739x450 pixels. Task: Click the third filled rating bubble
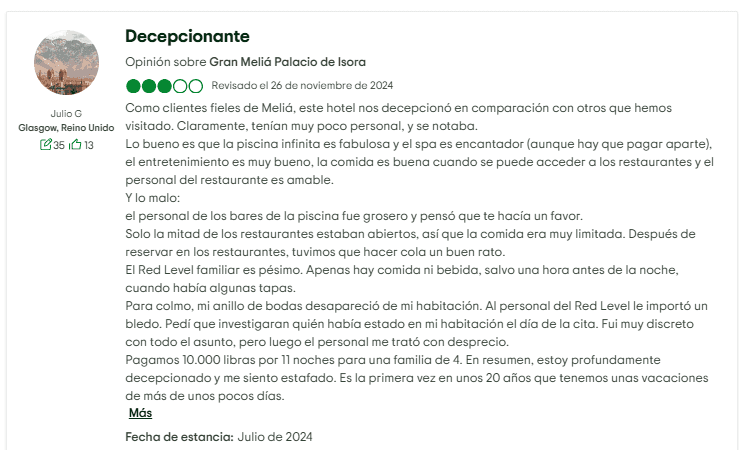pyautogui.click(x=164, y=86)
